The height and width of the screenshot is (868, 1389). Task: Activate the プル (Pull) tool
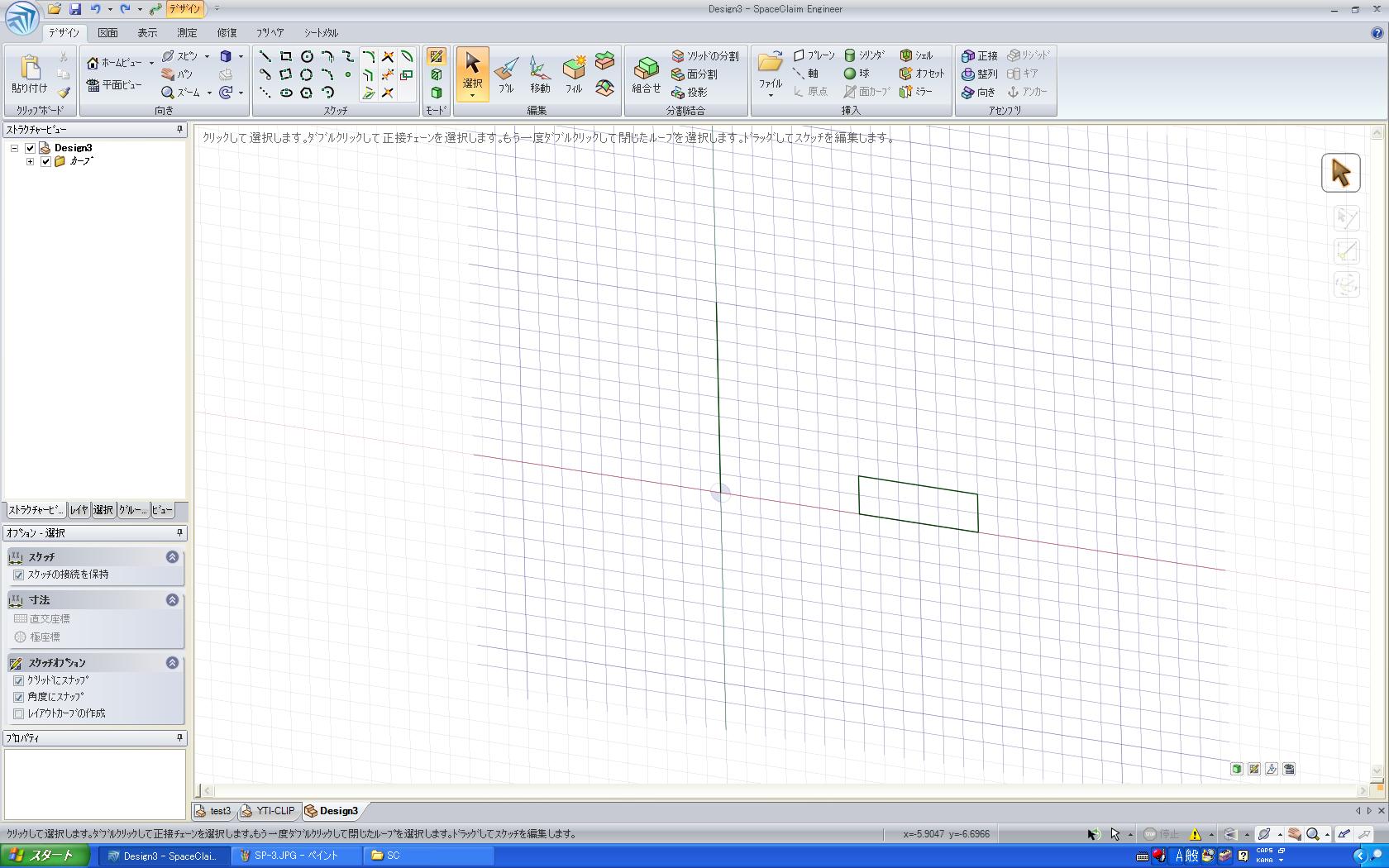coord(506,74)
